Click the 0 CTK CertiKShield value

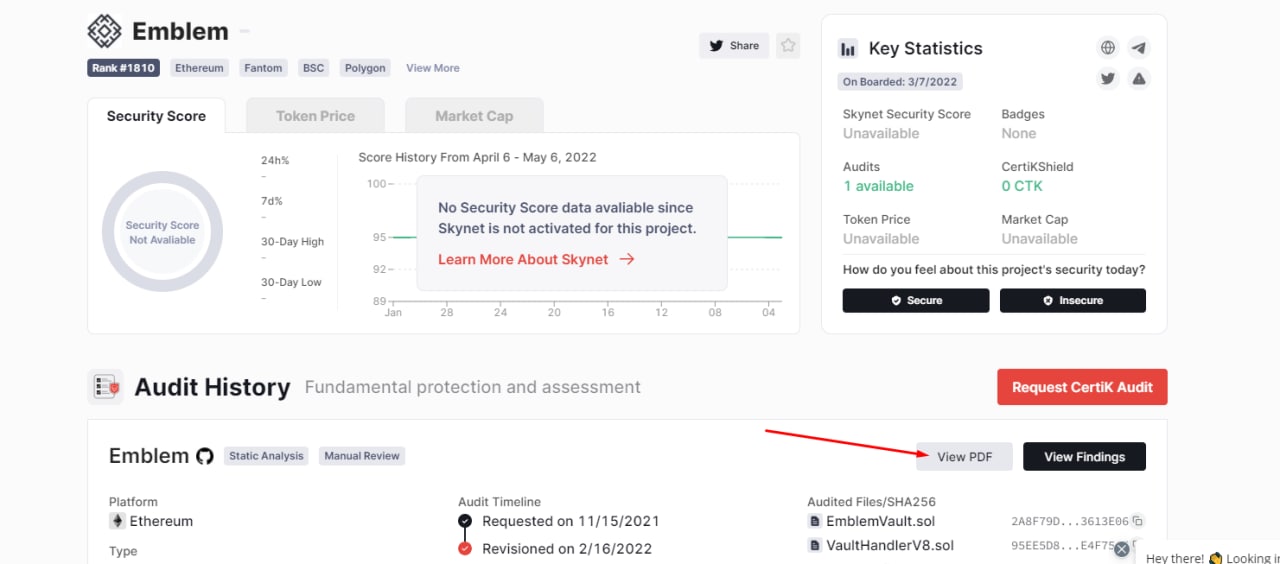click(1022, 186)
